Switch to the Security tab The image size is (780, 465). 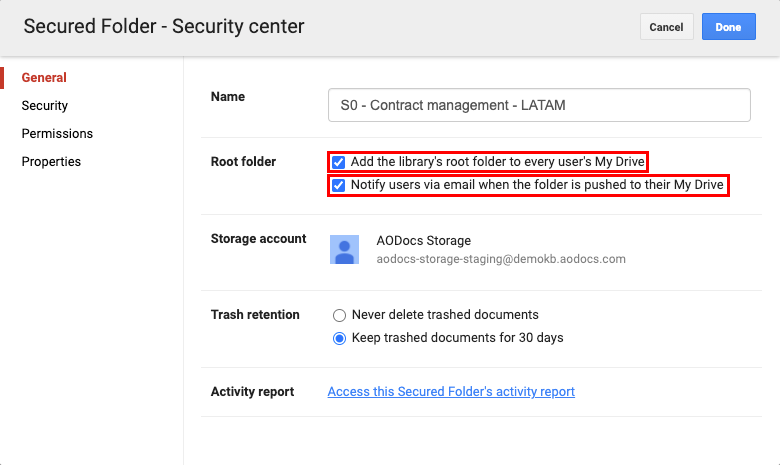pos(44,105)
